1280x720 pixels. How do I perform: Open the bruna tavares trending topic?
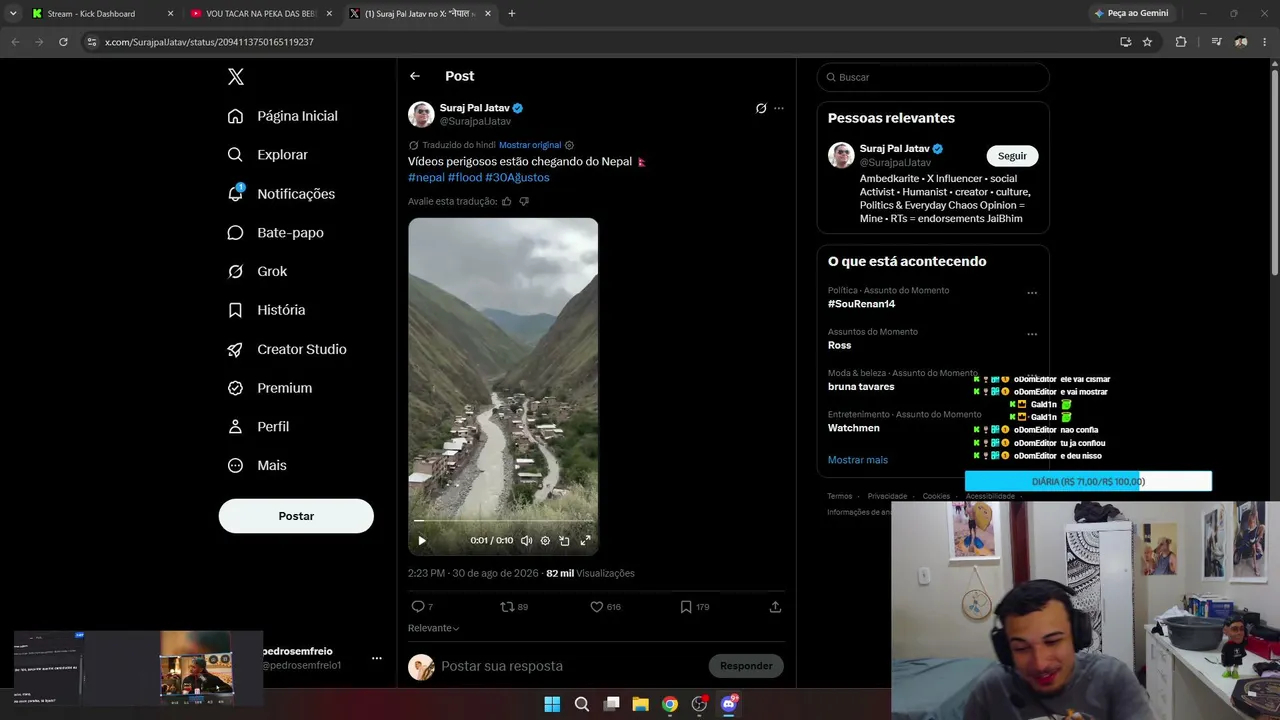[861, 387]
